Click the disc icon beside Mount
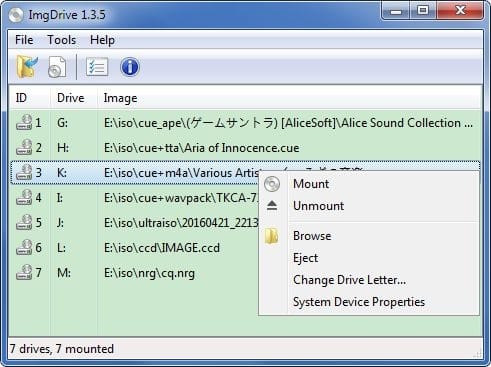491x367 pixels. coord(272,184)
